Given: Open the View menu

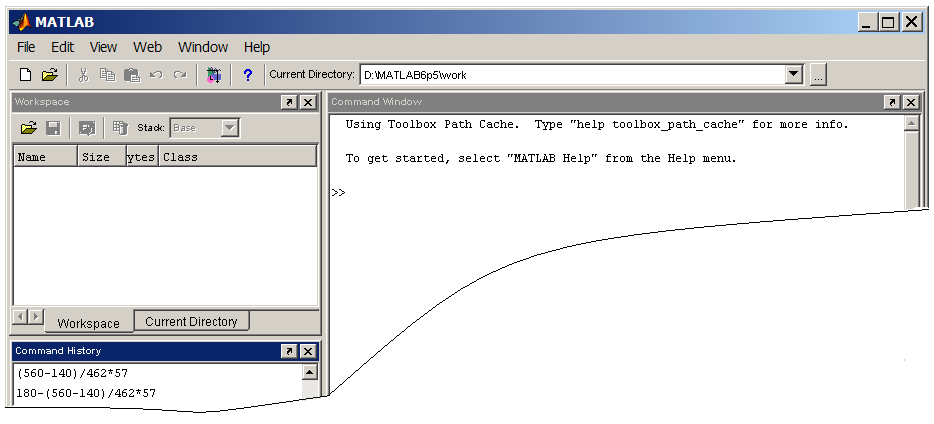Looking at the screenshot, I should tap(103, 47).
